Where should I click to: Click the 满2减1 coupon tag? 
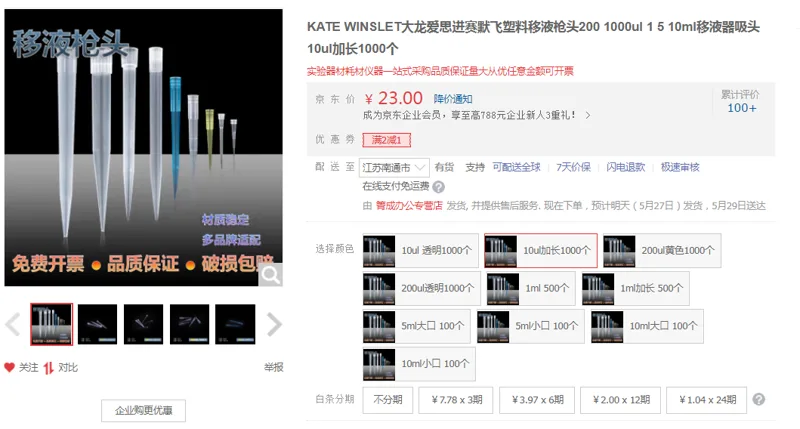[387, 140]
